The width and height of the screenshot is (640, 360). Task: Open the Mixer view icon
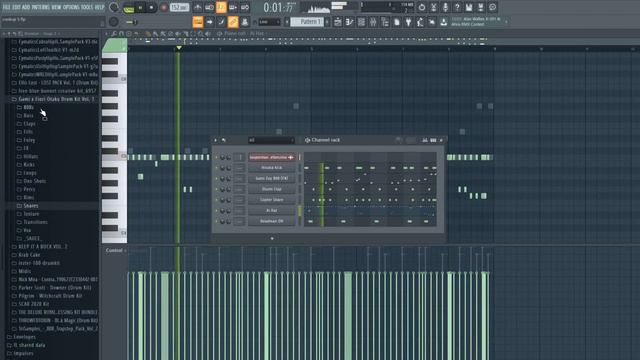click(x=373, y=22)
